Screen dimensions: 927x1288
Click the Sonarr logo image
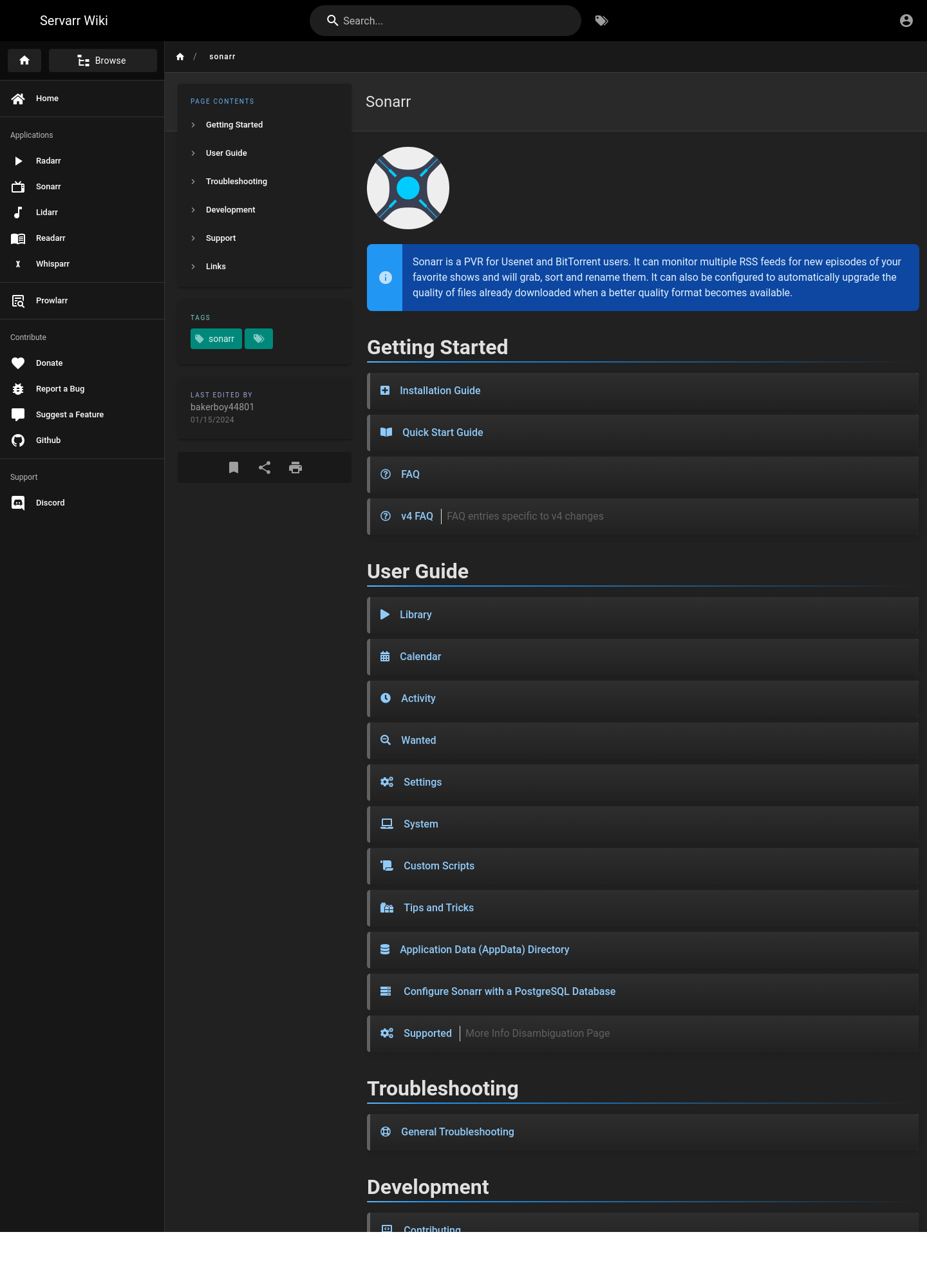coord(408,188)
